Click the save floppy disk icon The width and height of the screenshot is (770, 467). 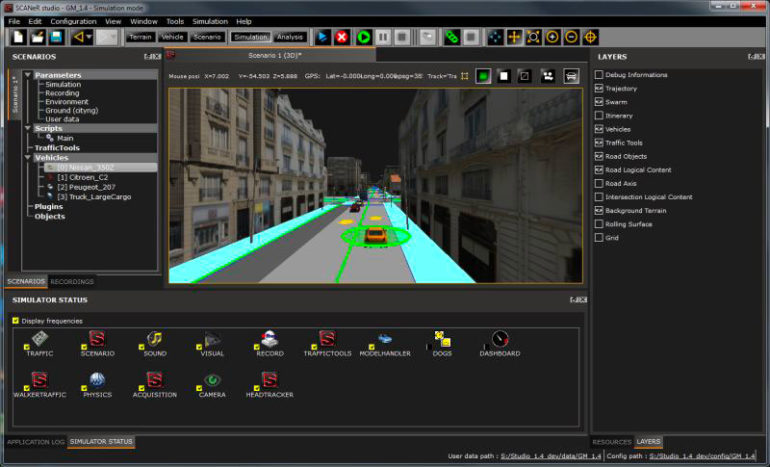[57, 37]
